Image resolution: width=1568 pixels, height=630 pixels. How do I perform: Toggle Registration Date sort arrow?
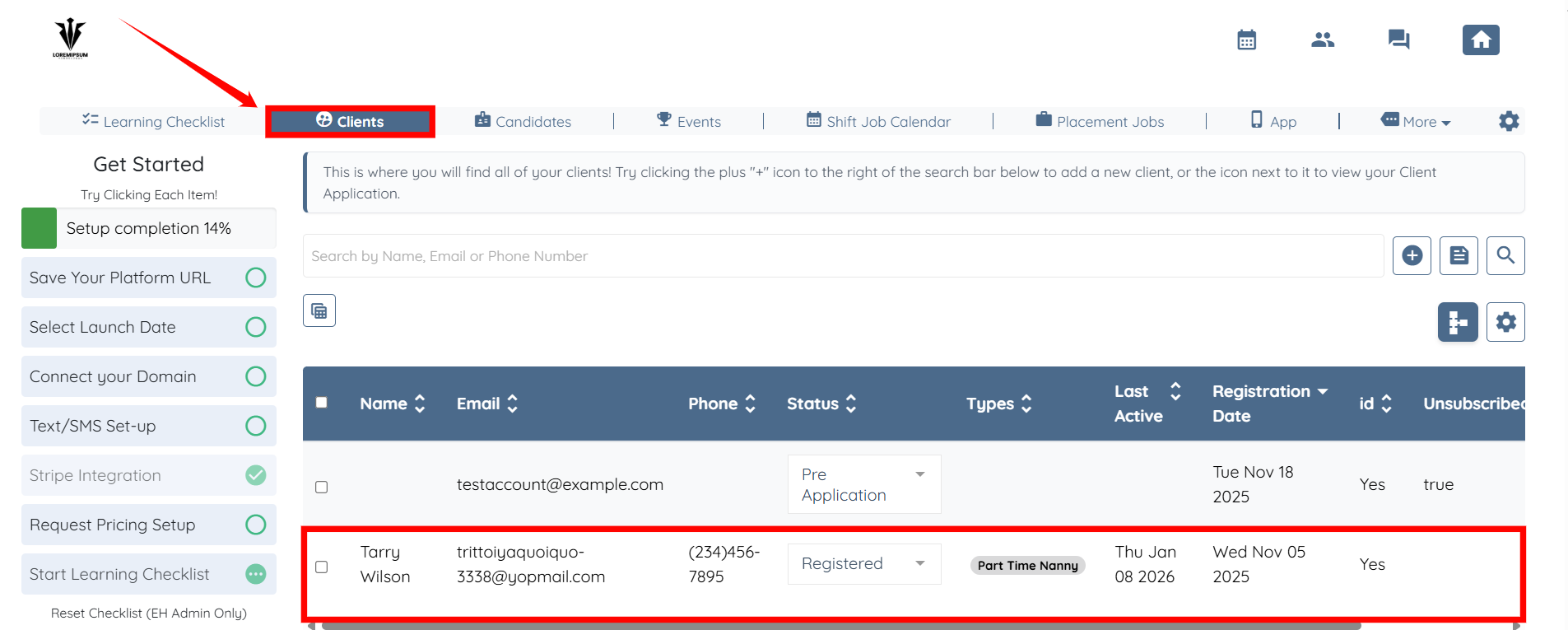pos(1323,391)
